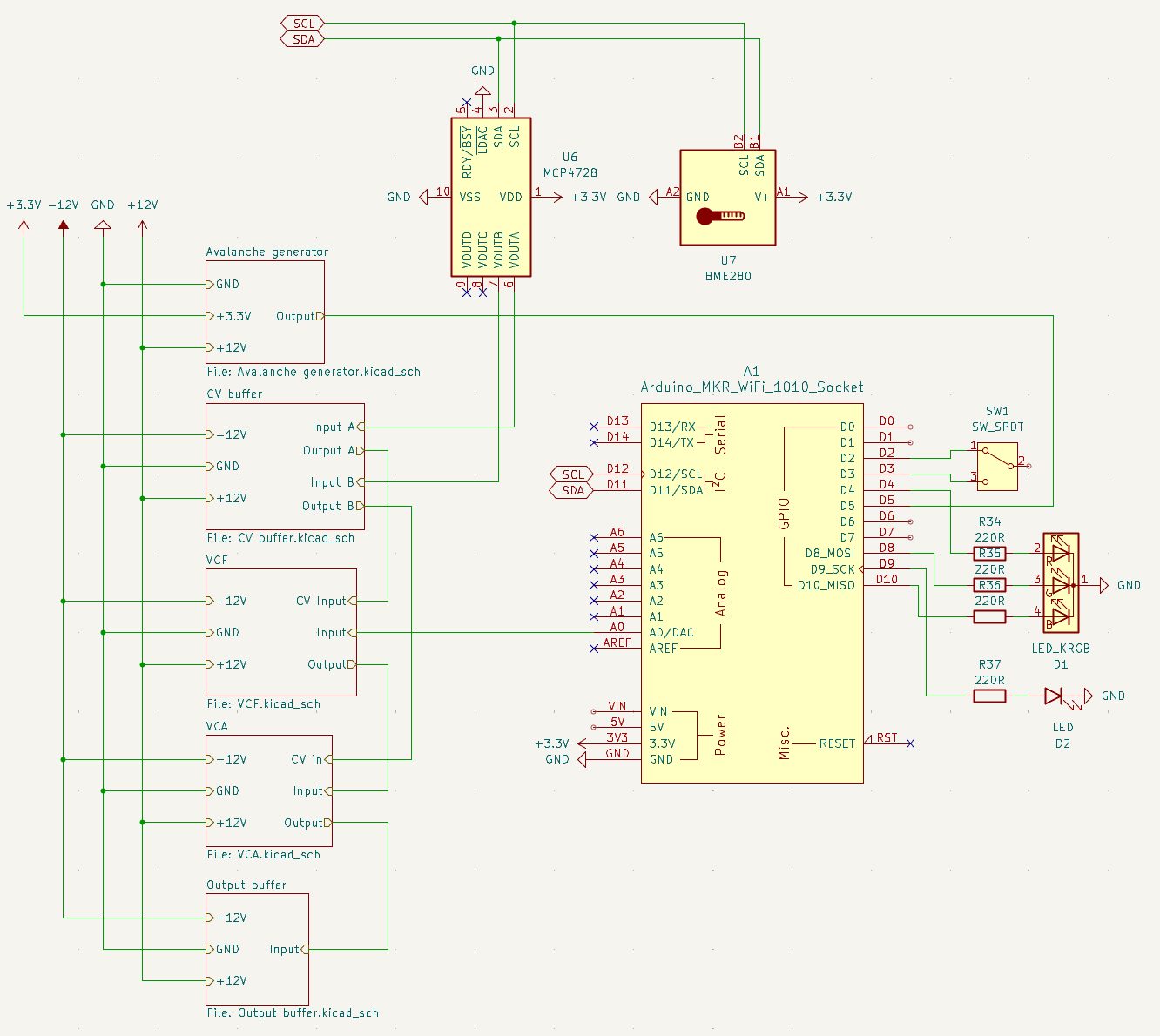
Task: Click the filled -12V power rail arrow
Action: coord(64,225)
